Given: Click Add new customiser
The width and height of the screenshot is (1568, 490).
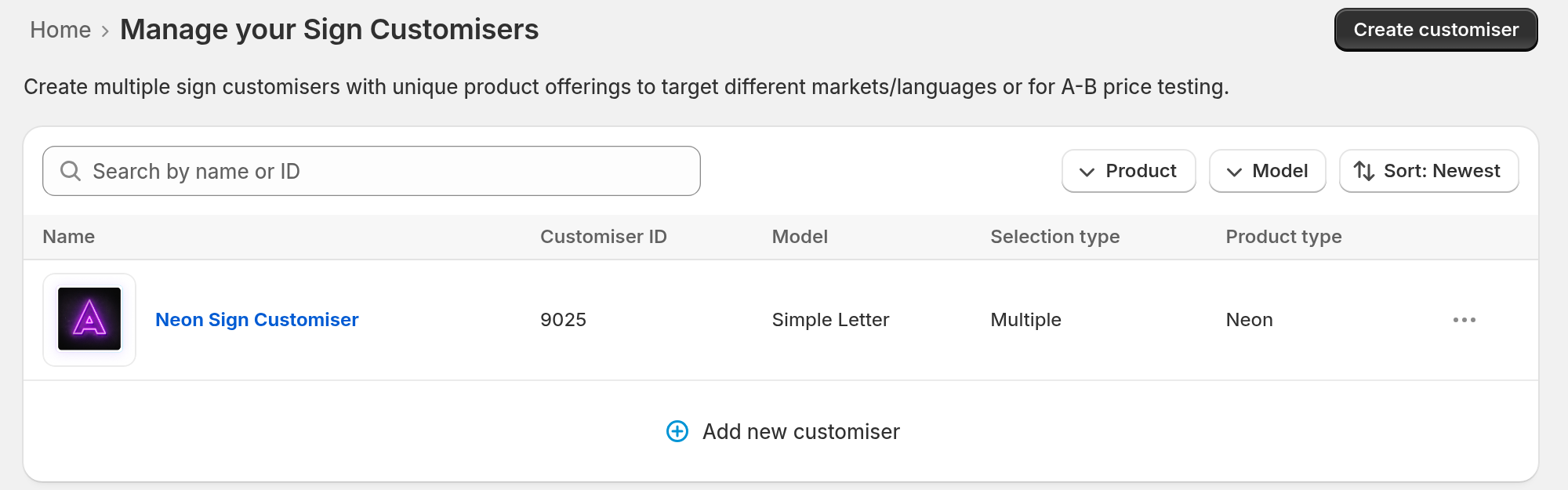Looking at the screenshot, I should pos(782,431).
